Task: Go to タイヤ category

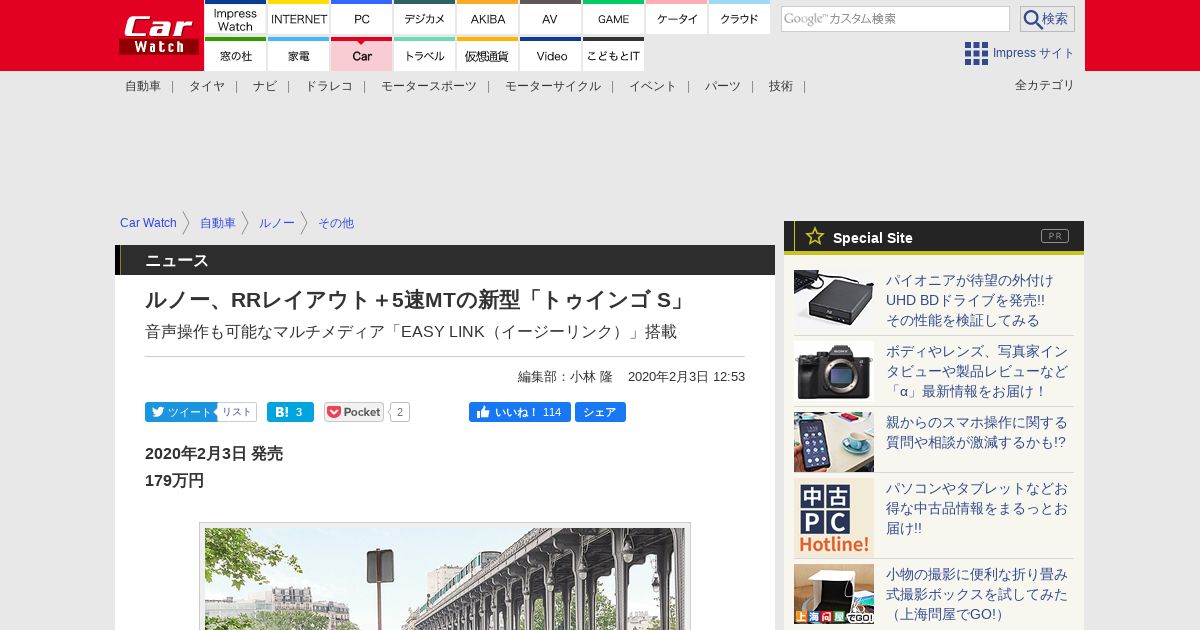Action: click(207, 86)
